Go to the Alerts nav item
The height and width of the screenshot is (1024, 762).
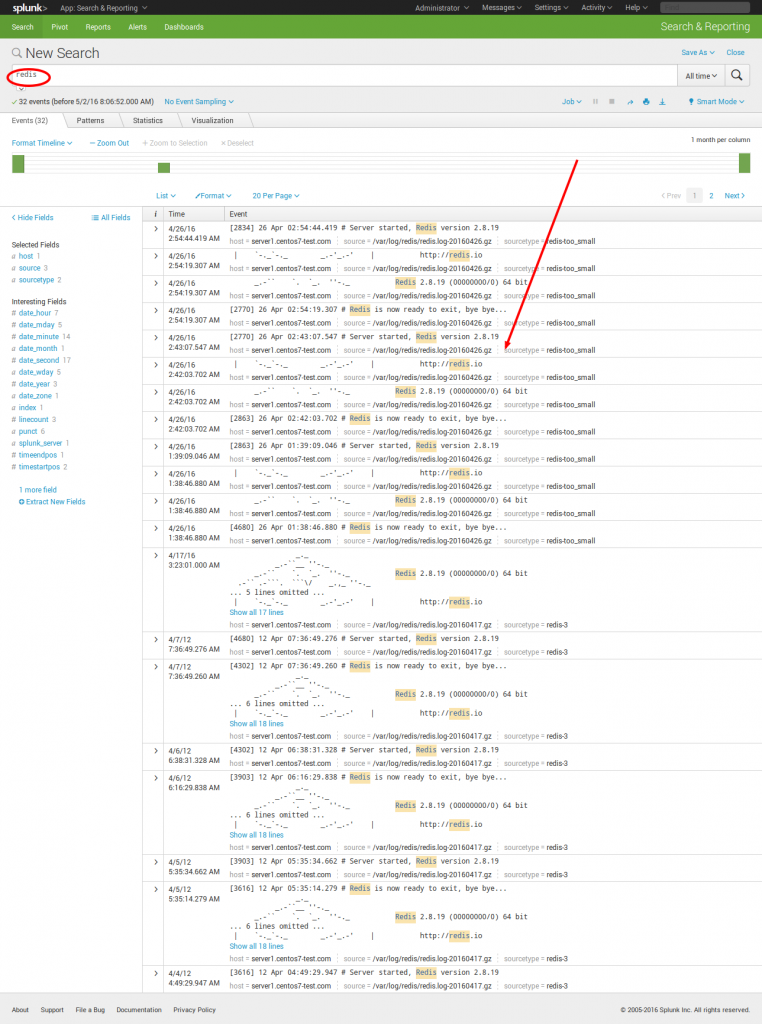[137, 27]
